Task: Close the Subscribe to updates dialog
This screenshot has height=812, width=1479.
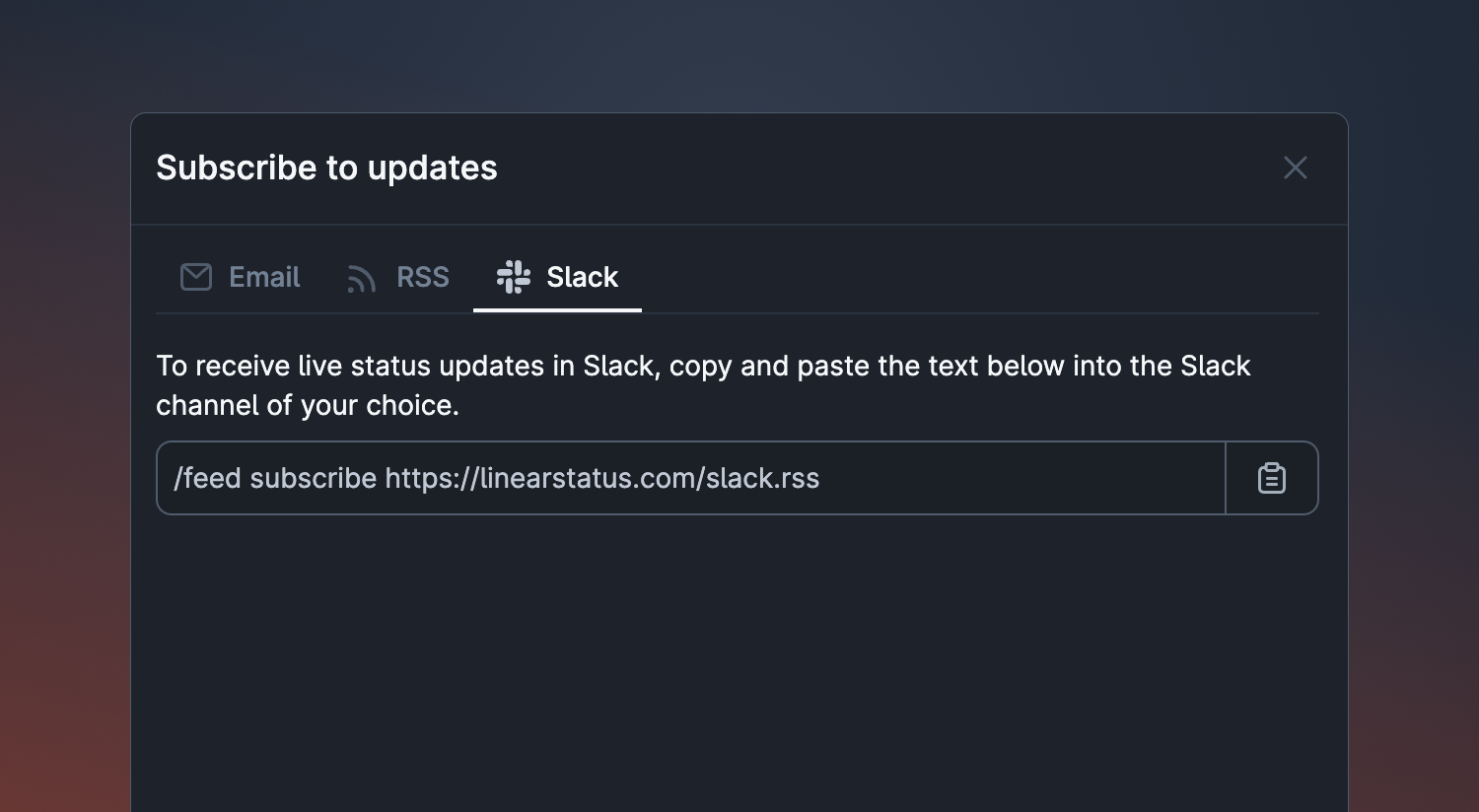Action: [1296, 168]
